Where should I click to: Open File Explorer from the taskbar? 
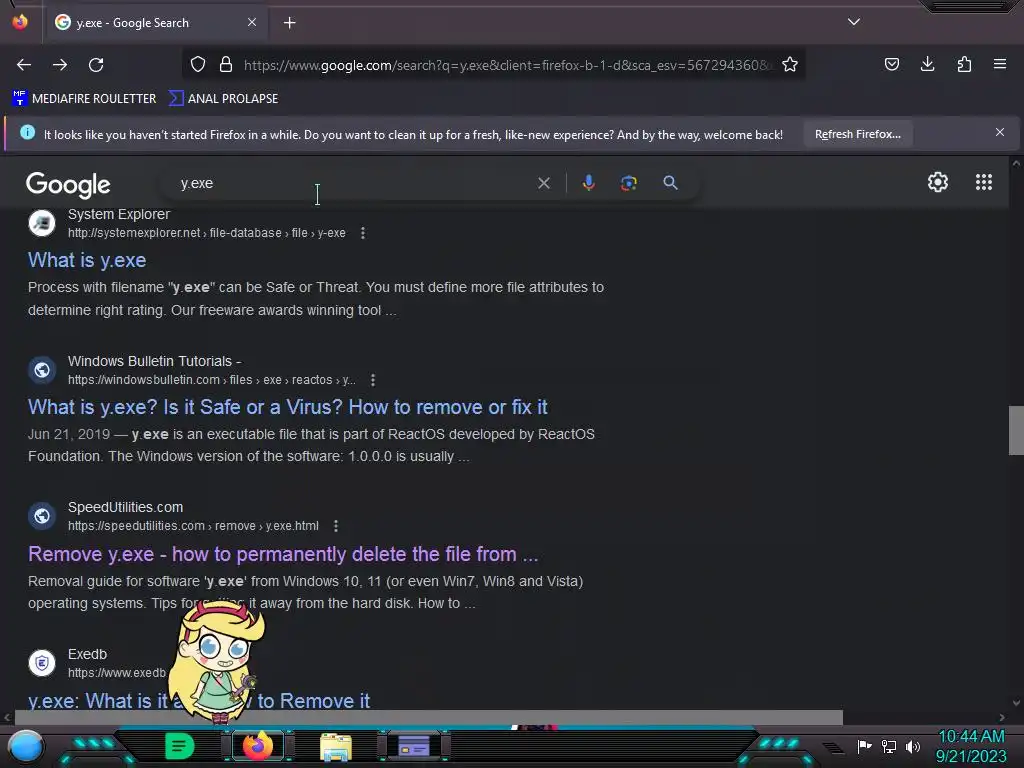(336, 746)
